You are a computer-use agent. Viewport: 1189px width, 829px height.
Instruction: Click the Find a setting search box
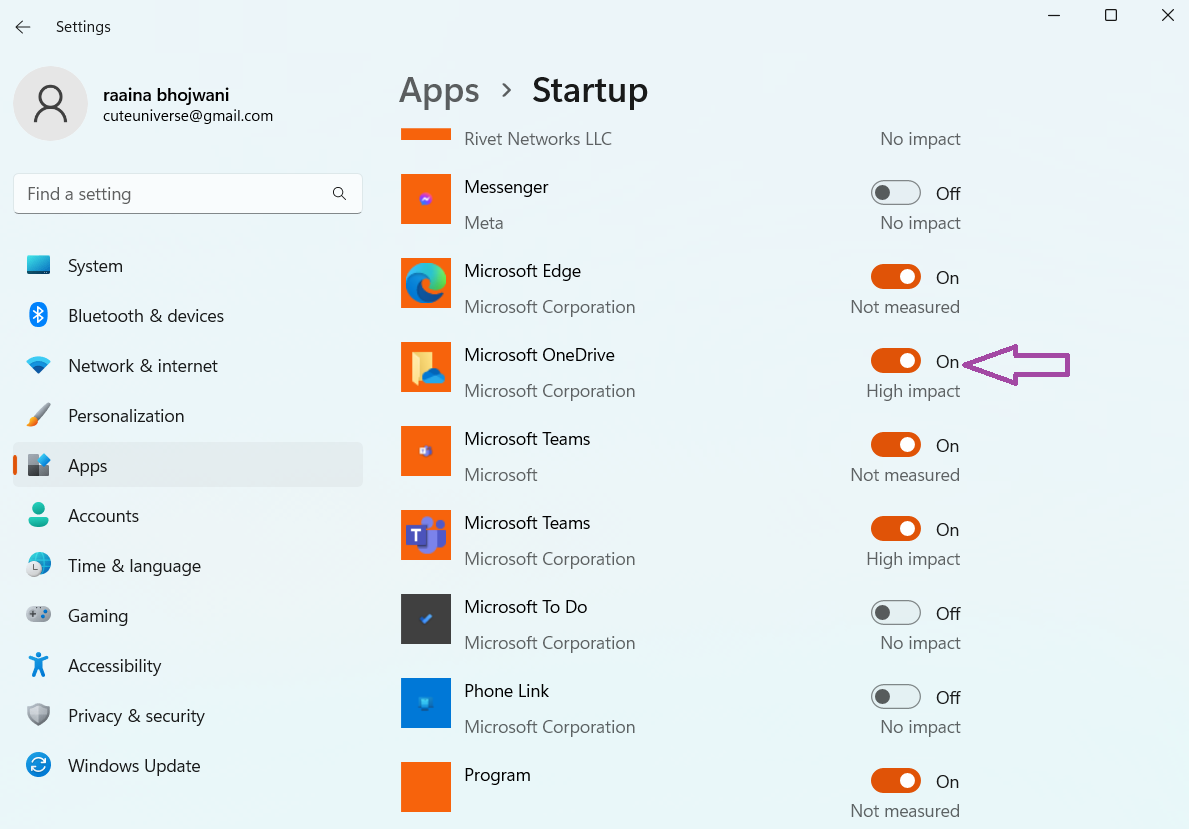[x=175, y=194]
